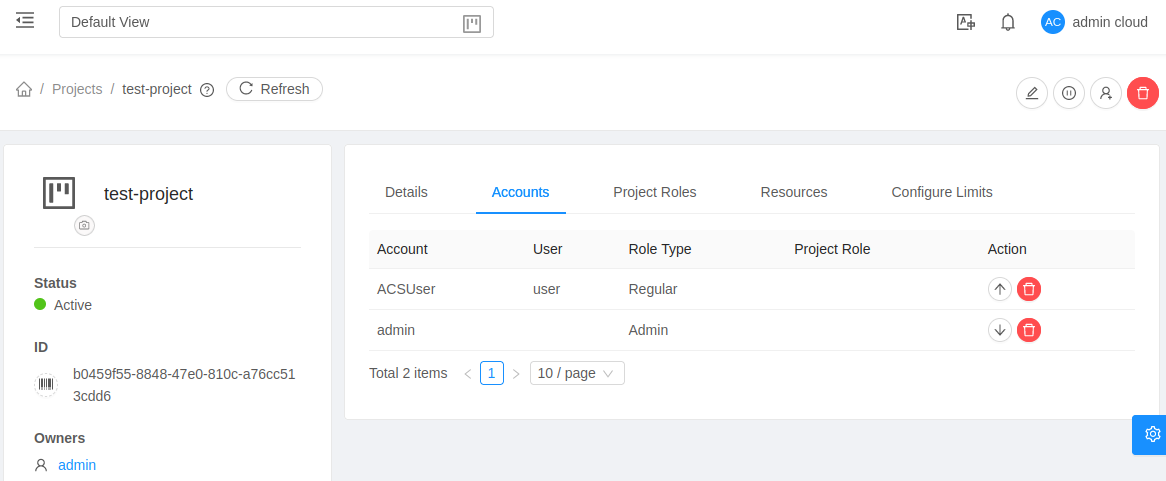Open the blue settings gear panel
The height and width of the screenshot is (481, 1166).
pyautogui.click(x=1150, y=435)
